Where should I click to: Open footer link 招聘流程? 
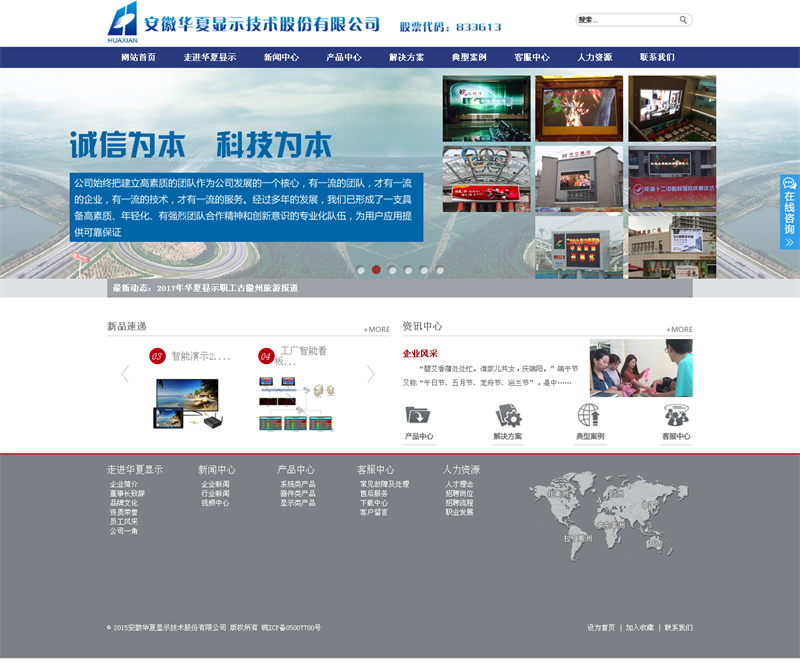[459, 503]
